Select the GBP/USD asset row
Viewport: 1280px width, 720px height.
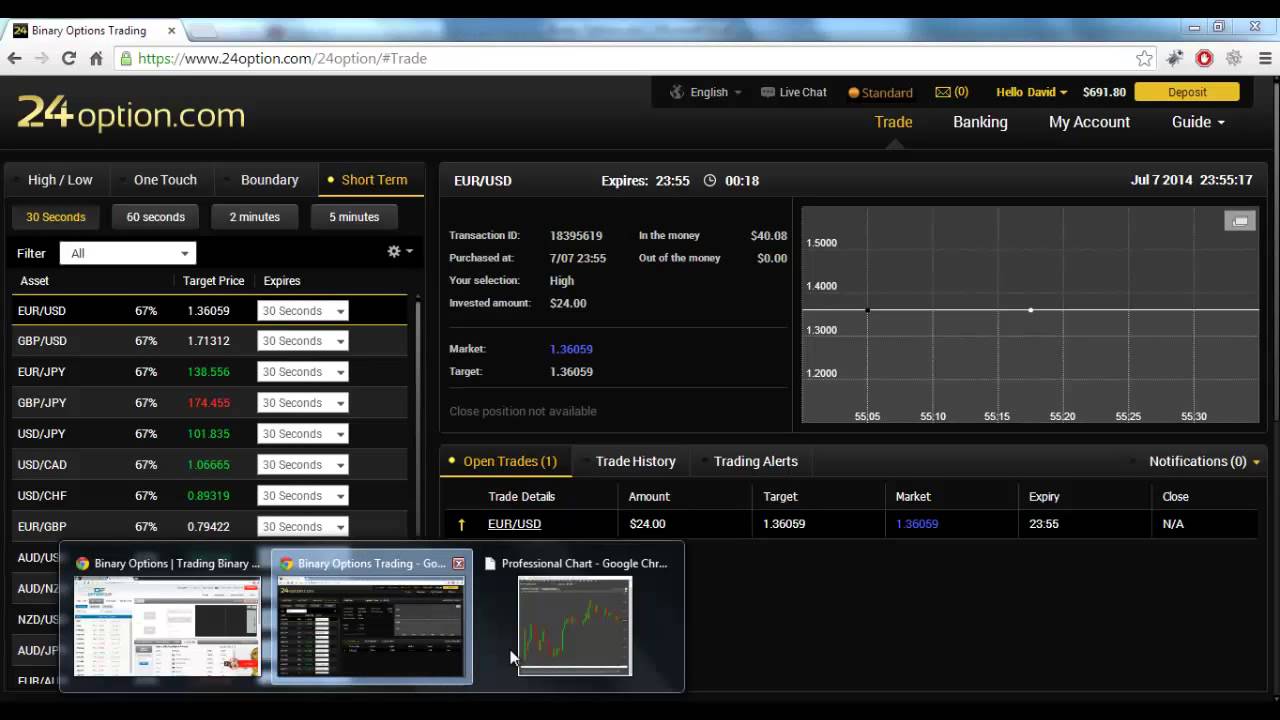[209, 341]
